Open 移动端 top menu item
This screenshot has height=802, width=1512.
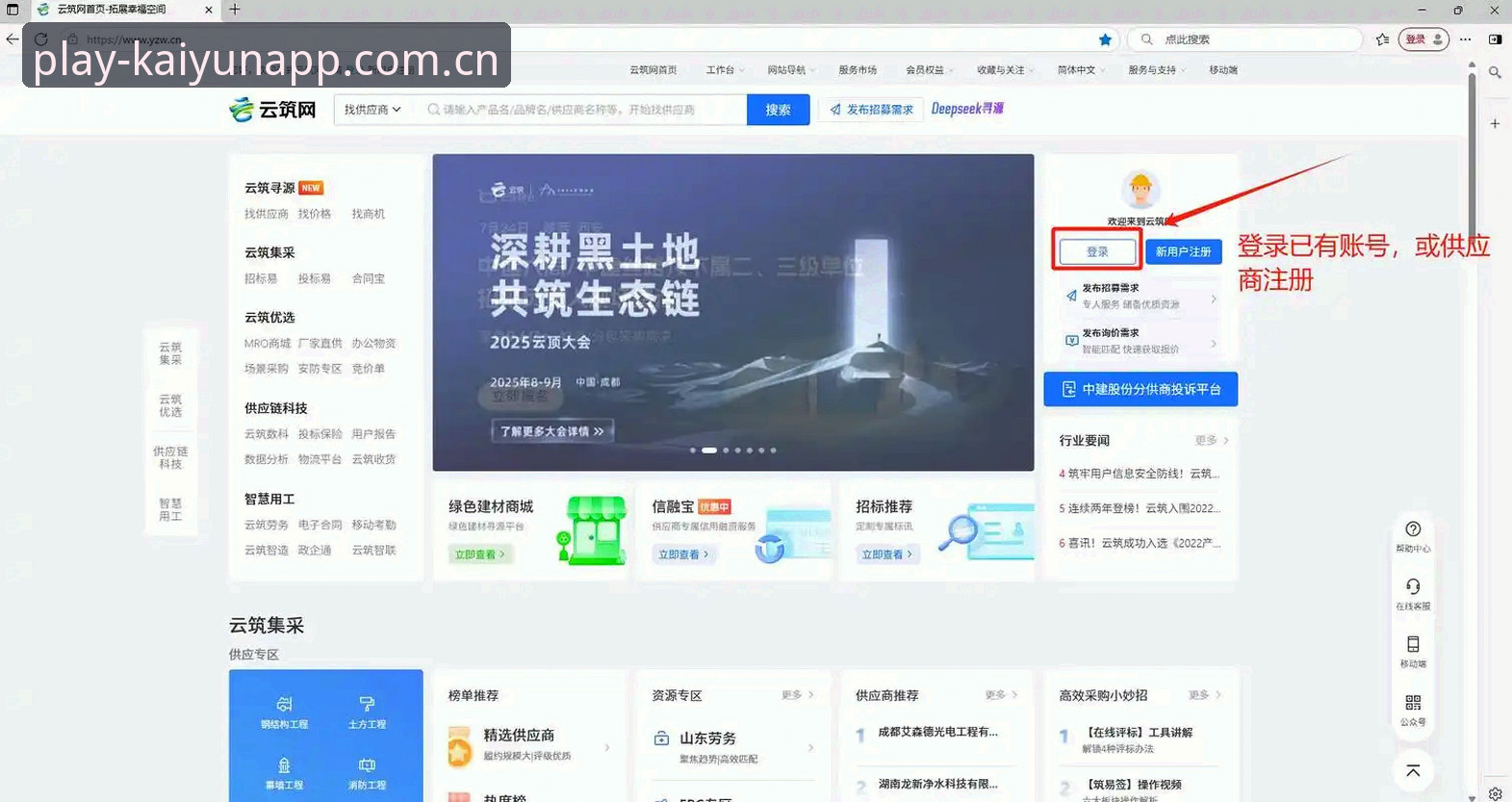(1223, 70)
